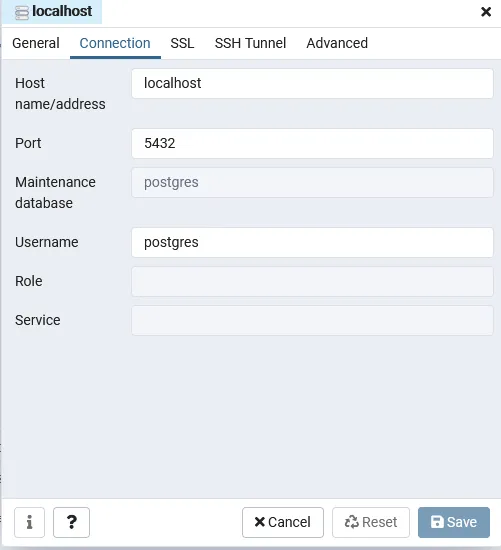Click the empty Service field
The height and width of the screenshot is (550, 501).
(x=312, y=320)
